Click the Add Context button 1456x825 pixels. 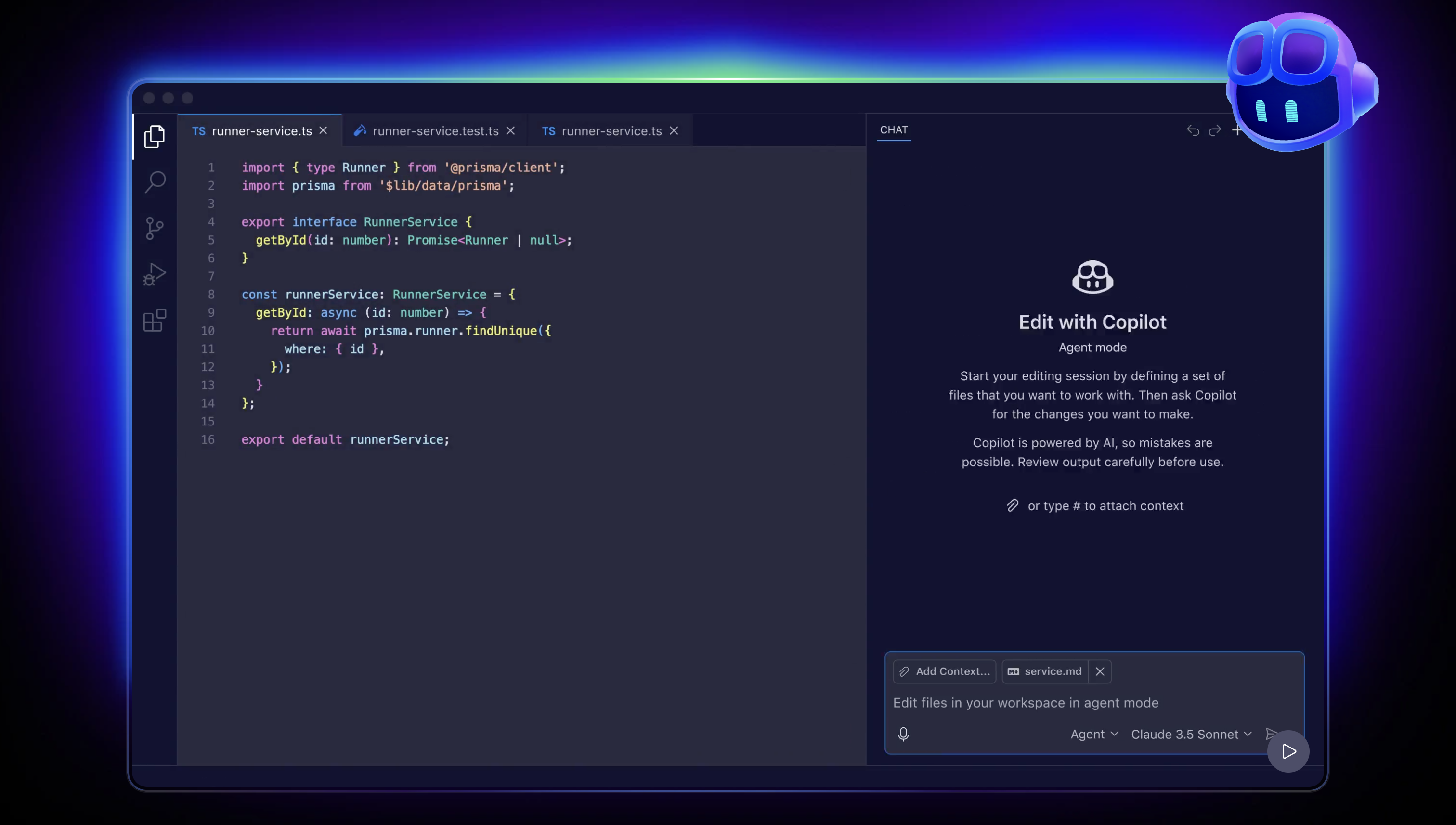[944, 671]
